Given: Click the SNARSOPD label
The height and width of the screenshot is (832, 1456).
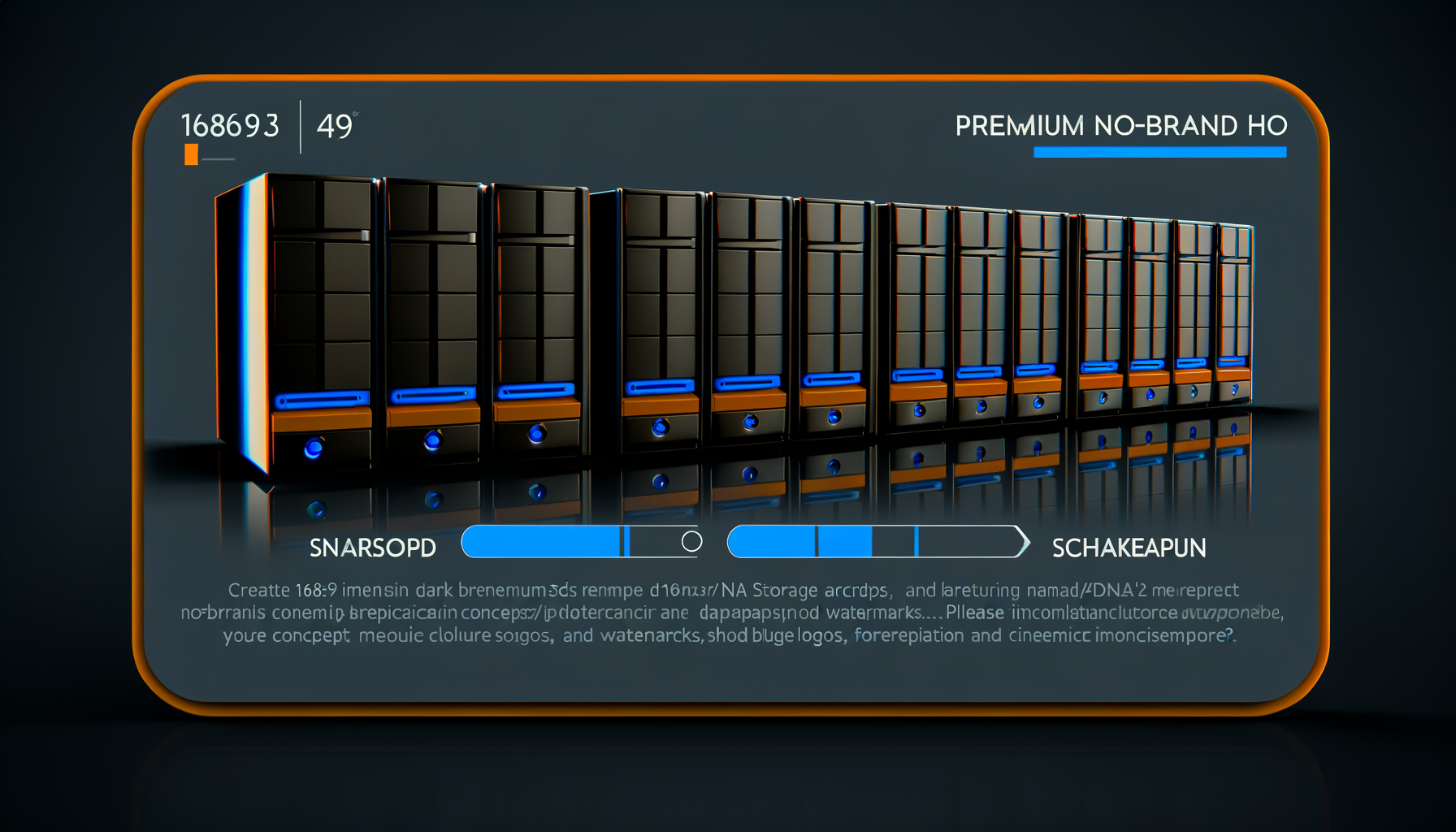Looking at the screenshot, I should click(x=374, y=548).
